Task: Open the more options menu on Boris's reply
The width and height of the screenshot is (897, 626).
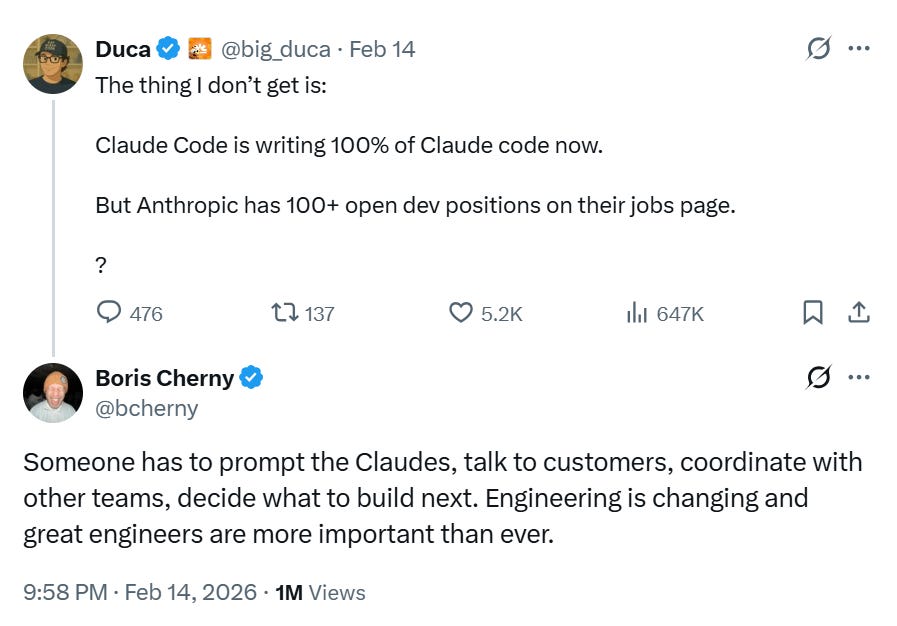Action: point(858,377)
